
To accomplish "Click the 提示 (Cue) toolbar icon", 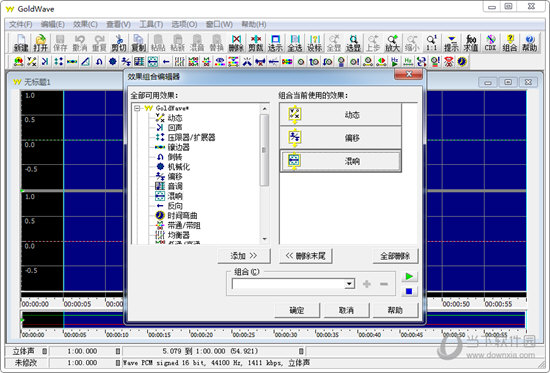I will (451, 43).
